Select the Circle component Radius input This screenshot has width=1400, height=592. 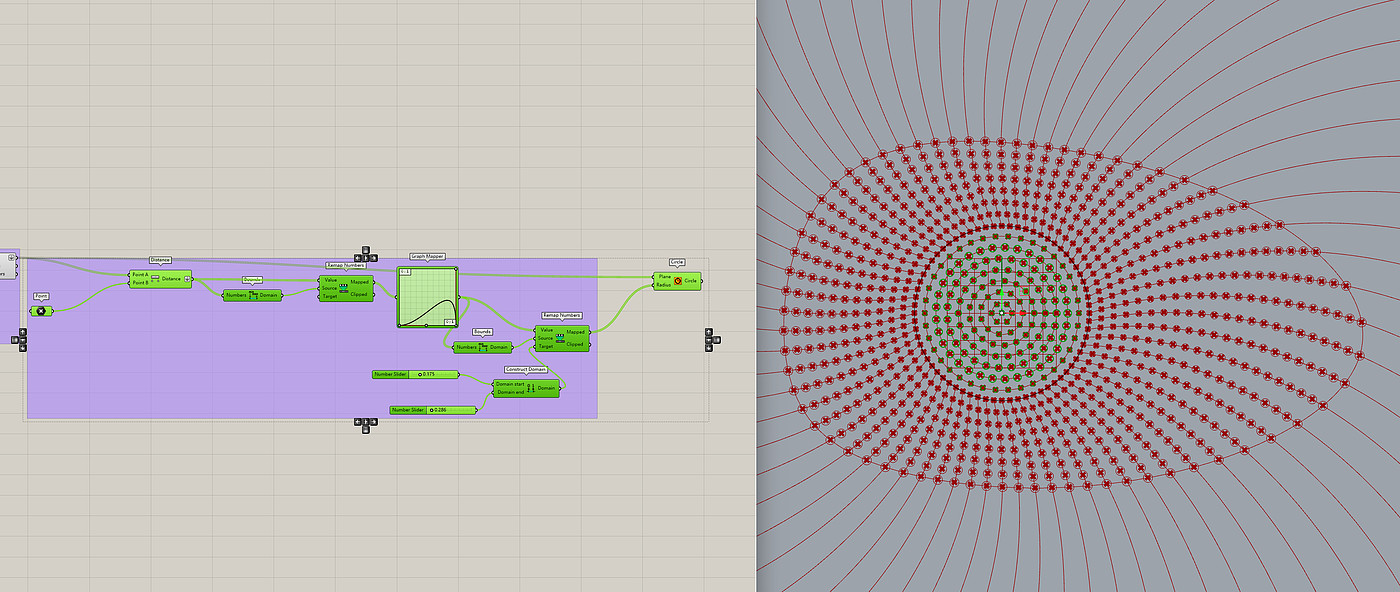tap(664, 285)
